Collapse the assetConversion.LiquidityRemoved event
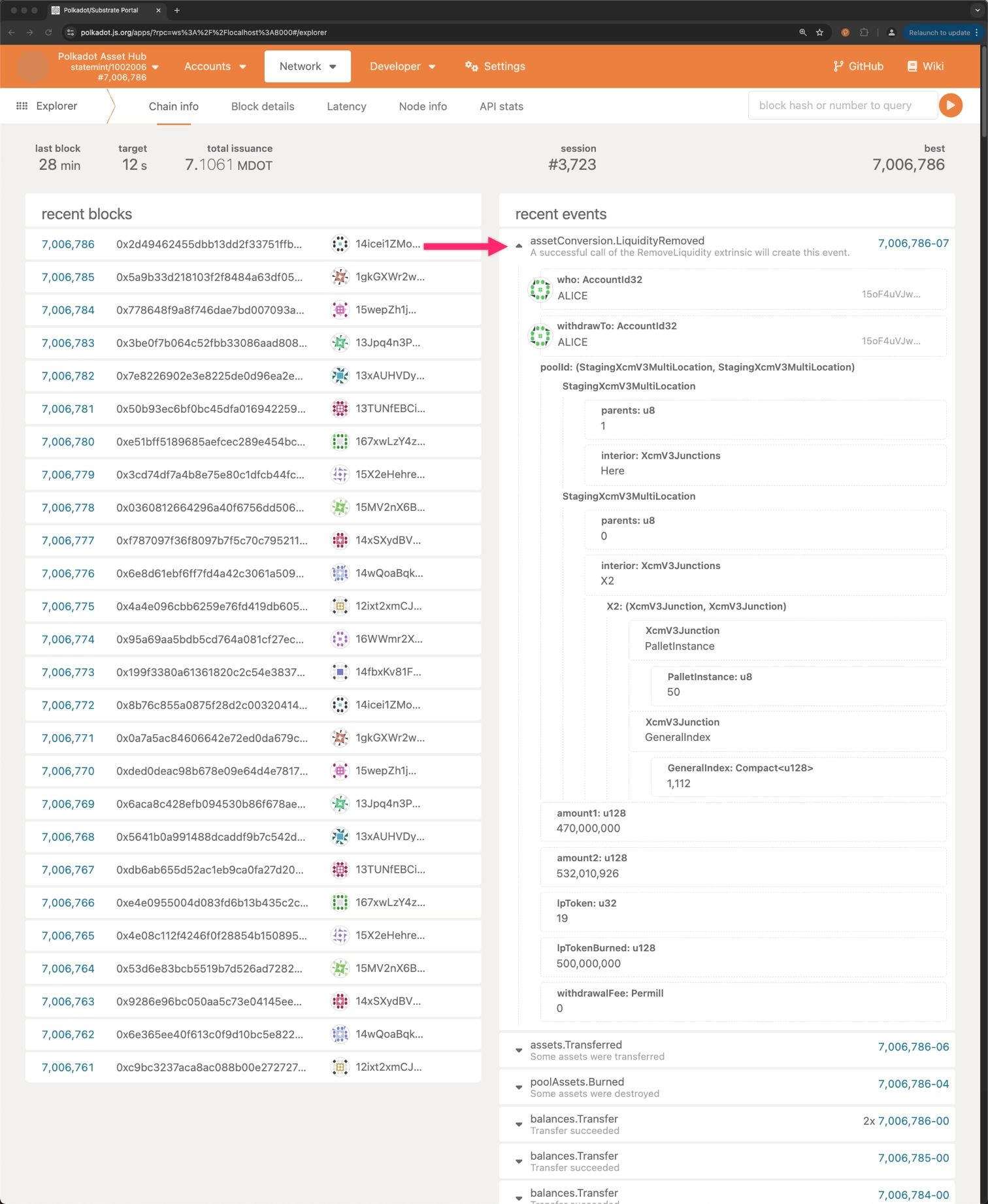Viewport: 988px width, 1204px height. 519,246
